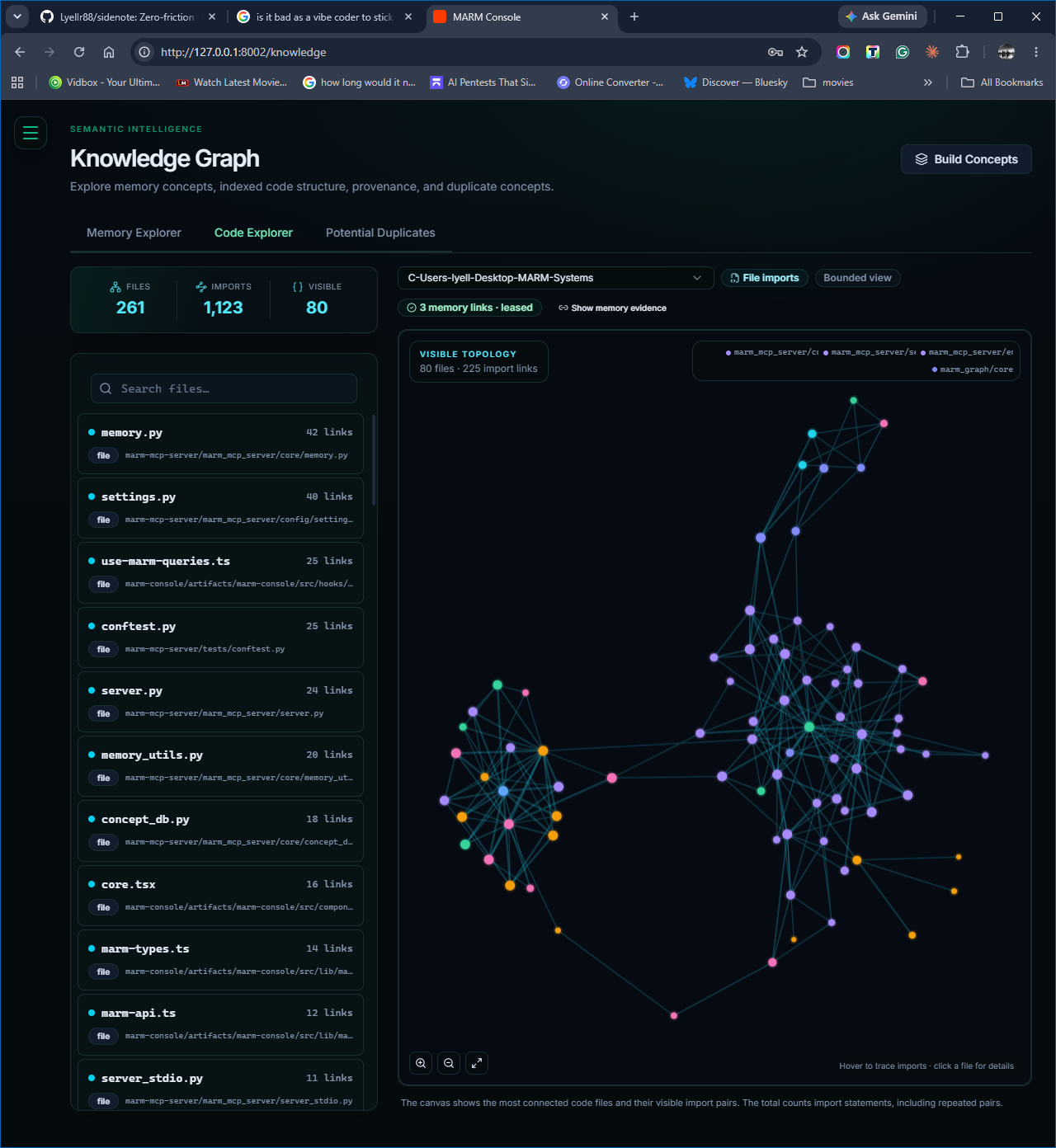Image resolution: width=1056 pixels, height=1148 pixels.
Task: Select use-marm-queries.ts file entry
Action: pyautogui.click(x=220, y=572)
